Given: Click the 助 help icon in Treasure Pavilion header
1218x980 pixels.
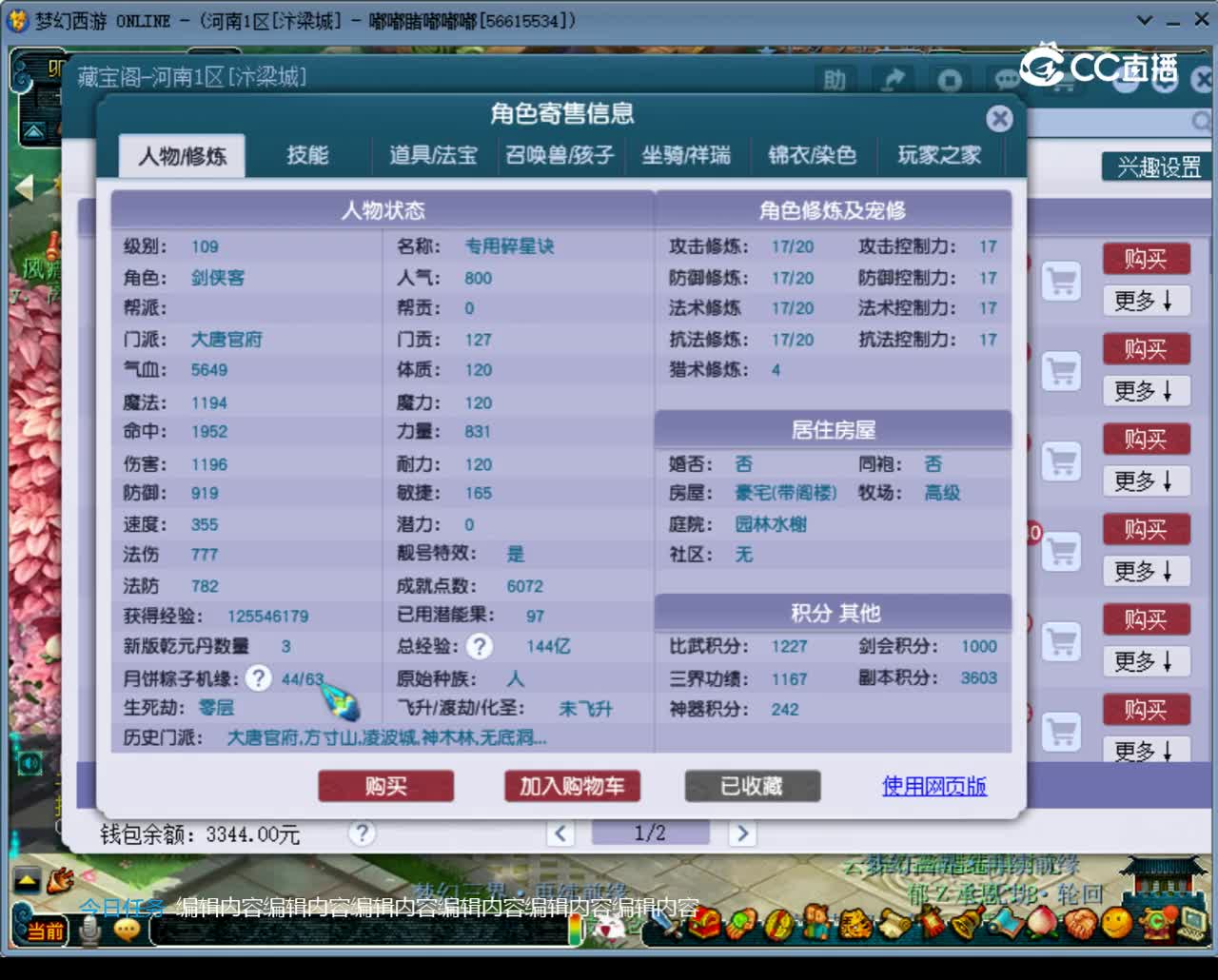Looking at the screenshot, I should click(x=835, y=80).
